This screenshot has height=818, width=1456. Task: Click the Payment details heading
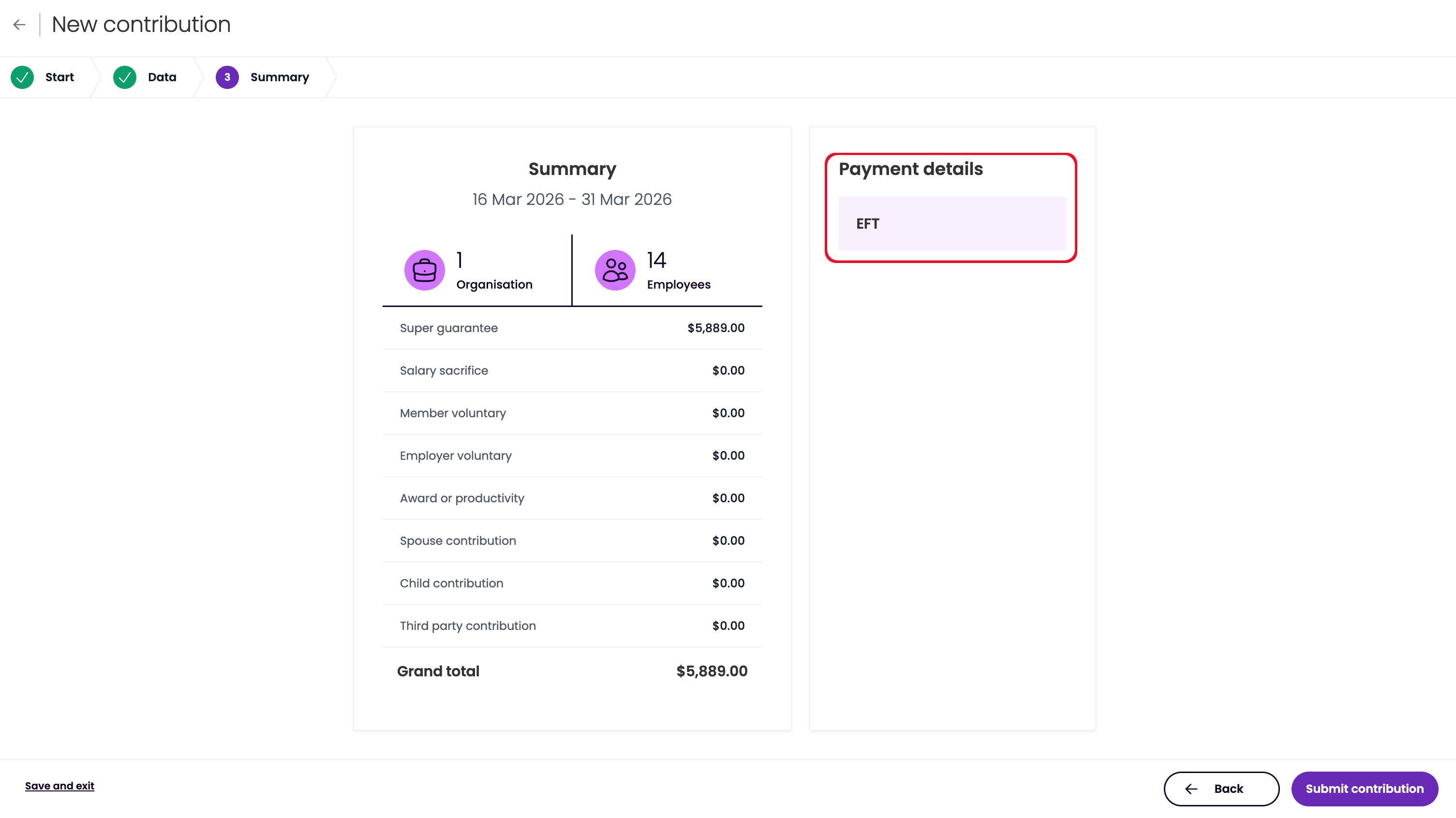(910, 169)
